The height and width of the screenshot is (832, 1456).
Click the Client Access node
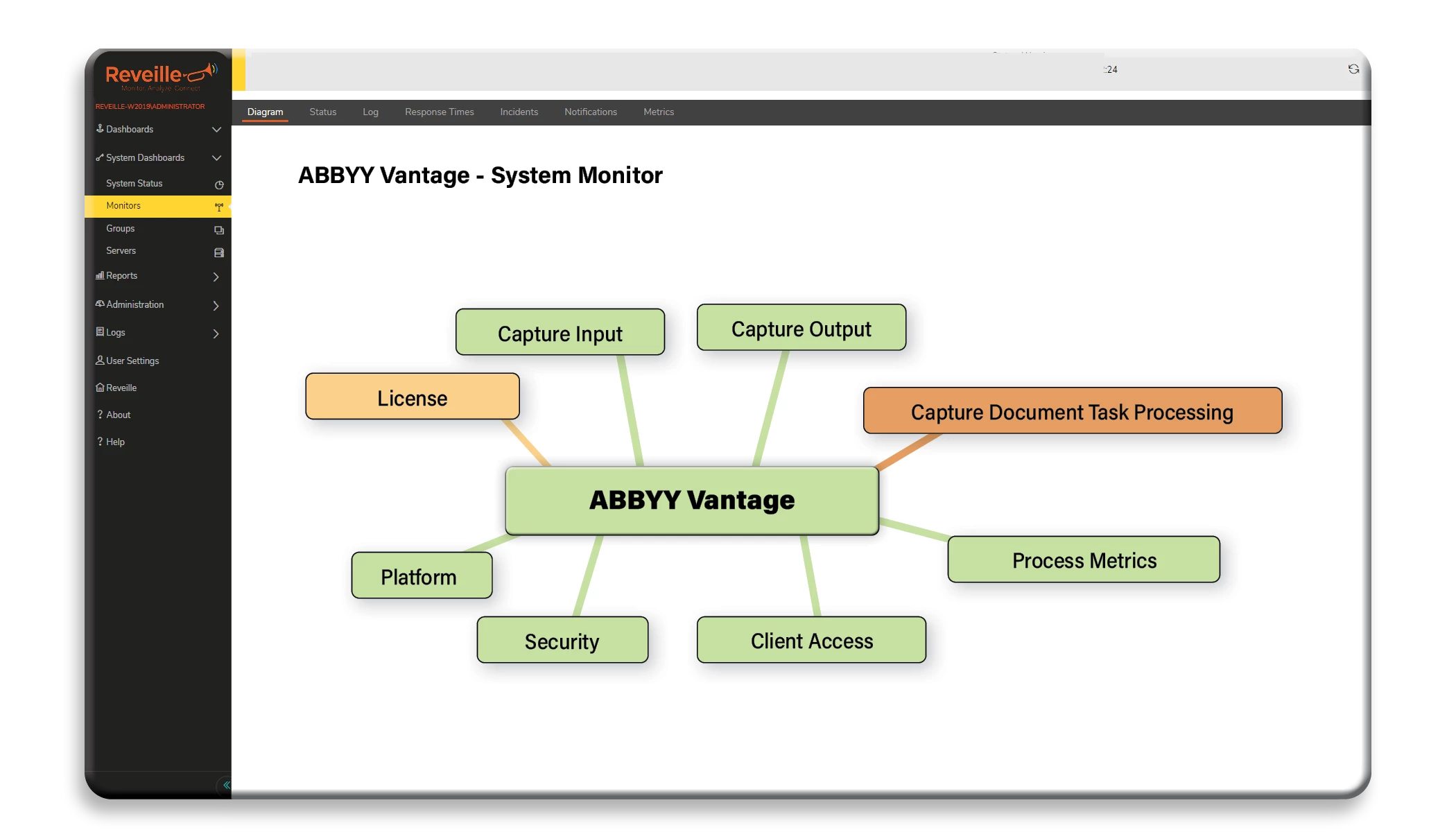pyautogui.click(x=811, y=640)
